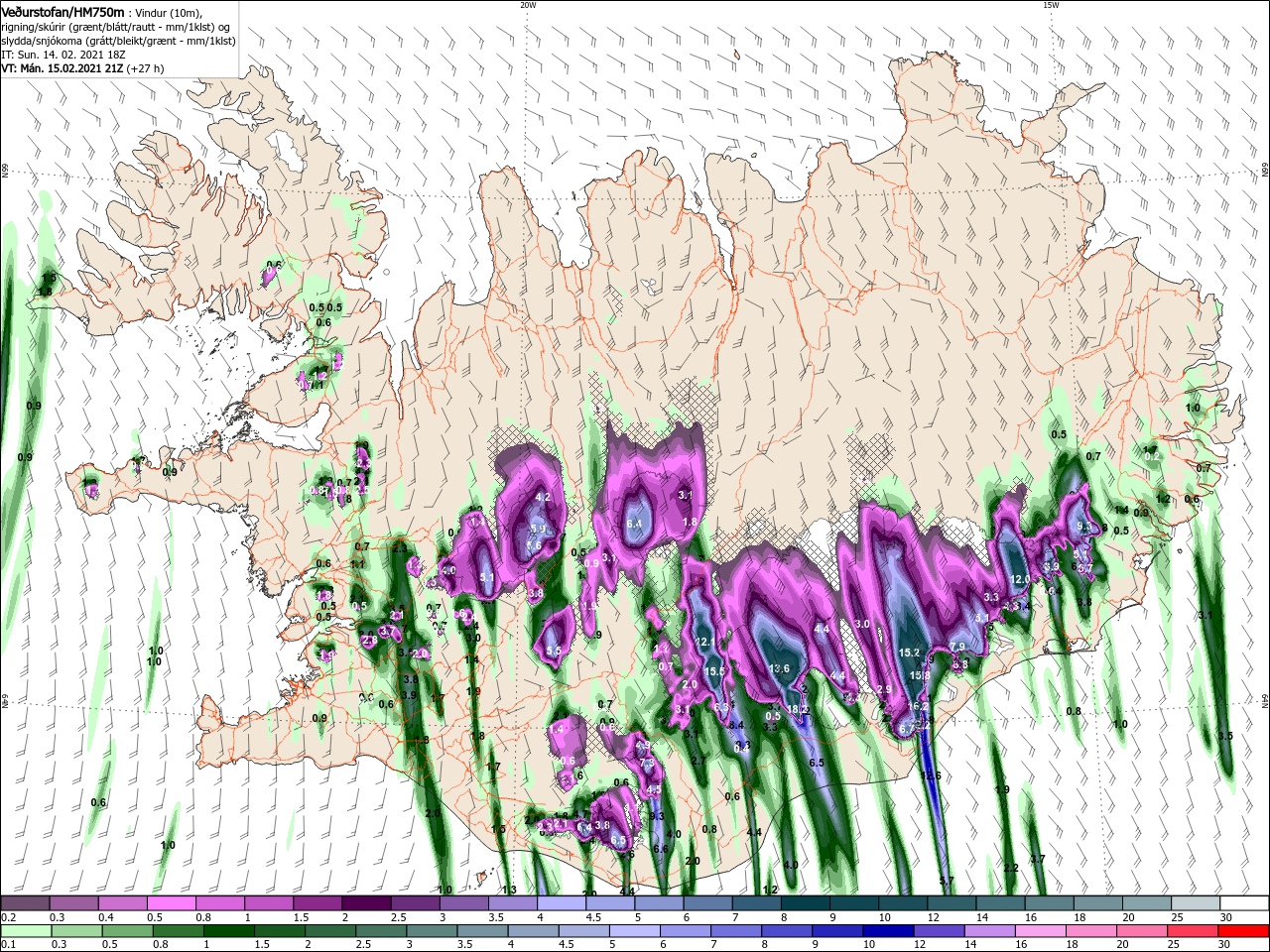This screenshot has width=1270, height=952.
Task: Click the 15.5 precipitation value on the map
Action: [715, 671]
